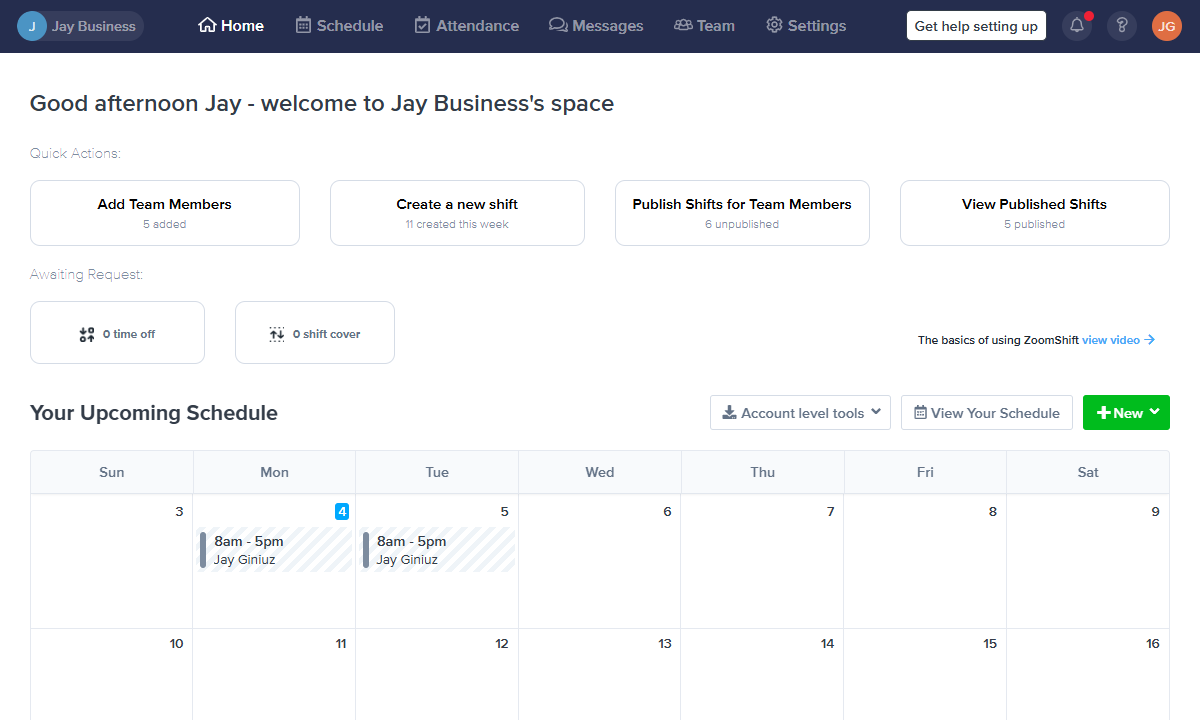Click the calendar icon beside Schedule

point(303,25)
